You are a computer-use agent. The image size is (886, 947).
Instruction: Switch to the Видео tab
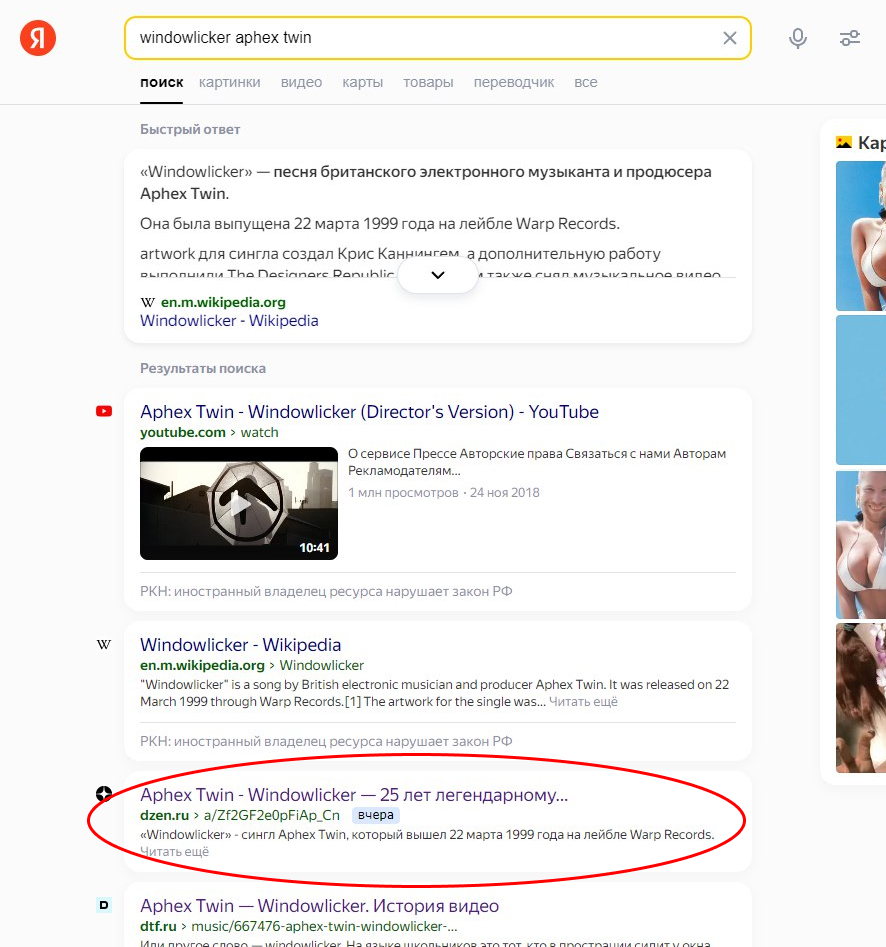pos(301,82)
